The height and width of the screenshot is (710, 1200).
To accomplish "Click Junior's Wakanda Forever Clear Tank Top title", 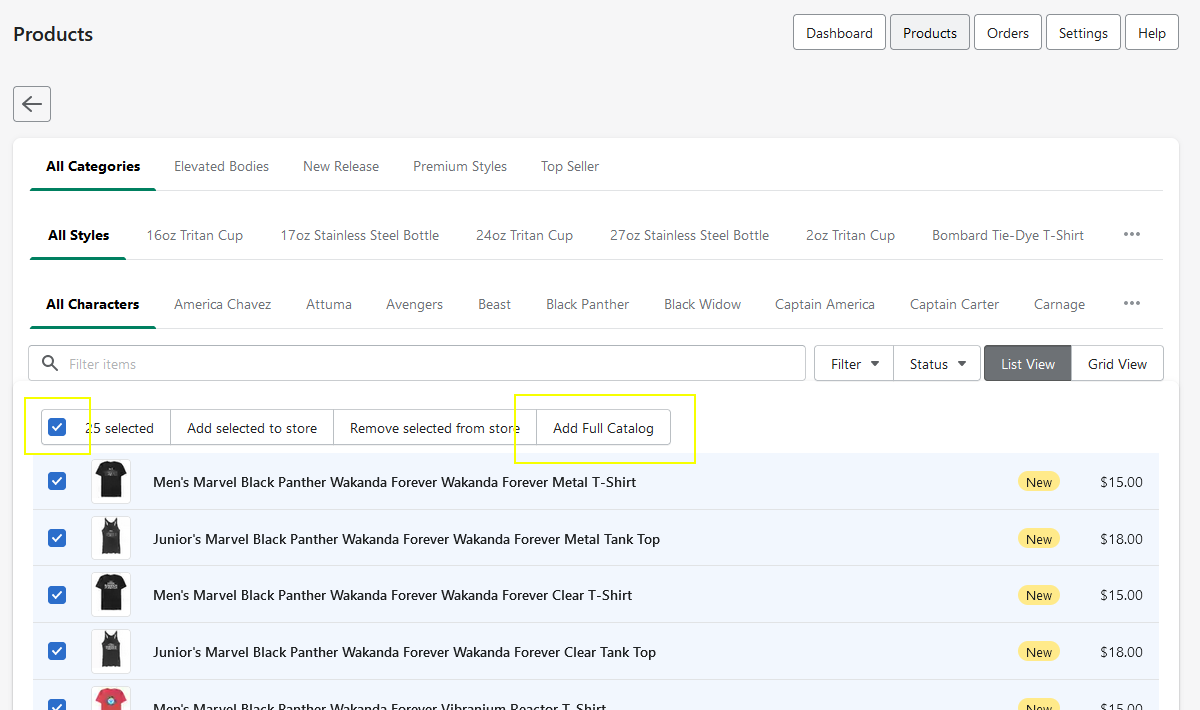I will (404, 652).
